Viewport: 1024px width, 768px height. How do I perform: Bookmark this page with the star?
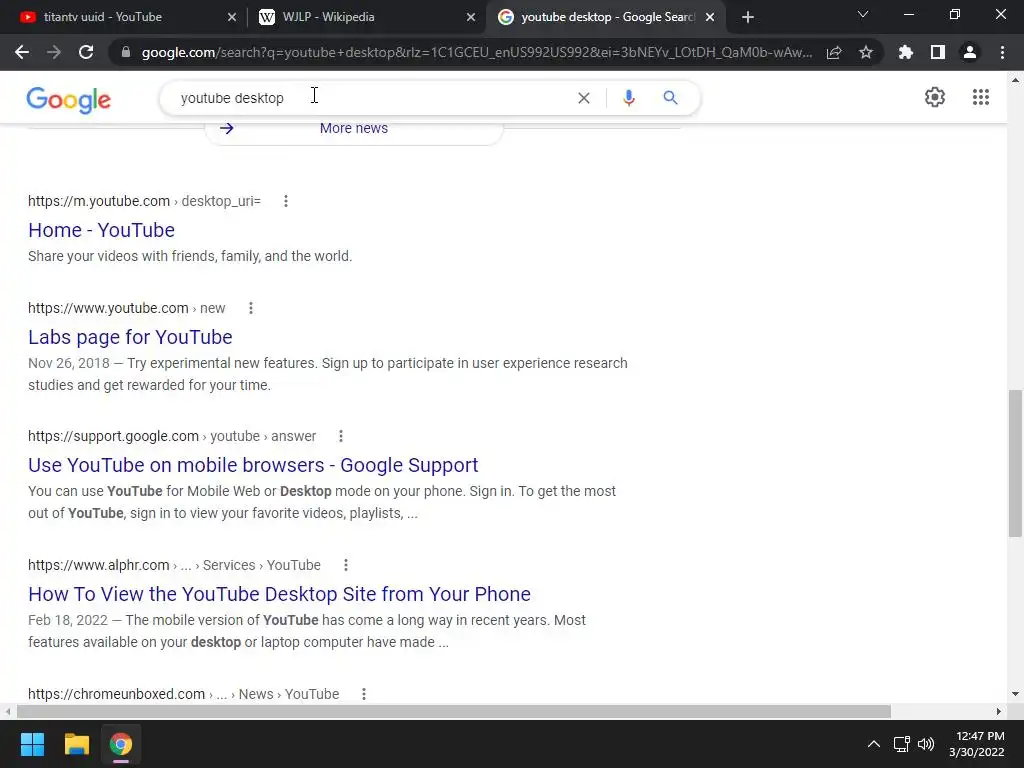pyautogui.click(x=866, y=52)
